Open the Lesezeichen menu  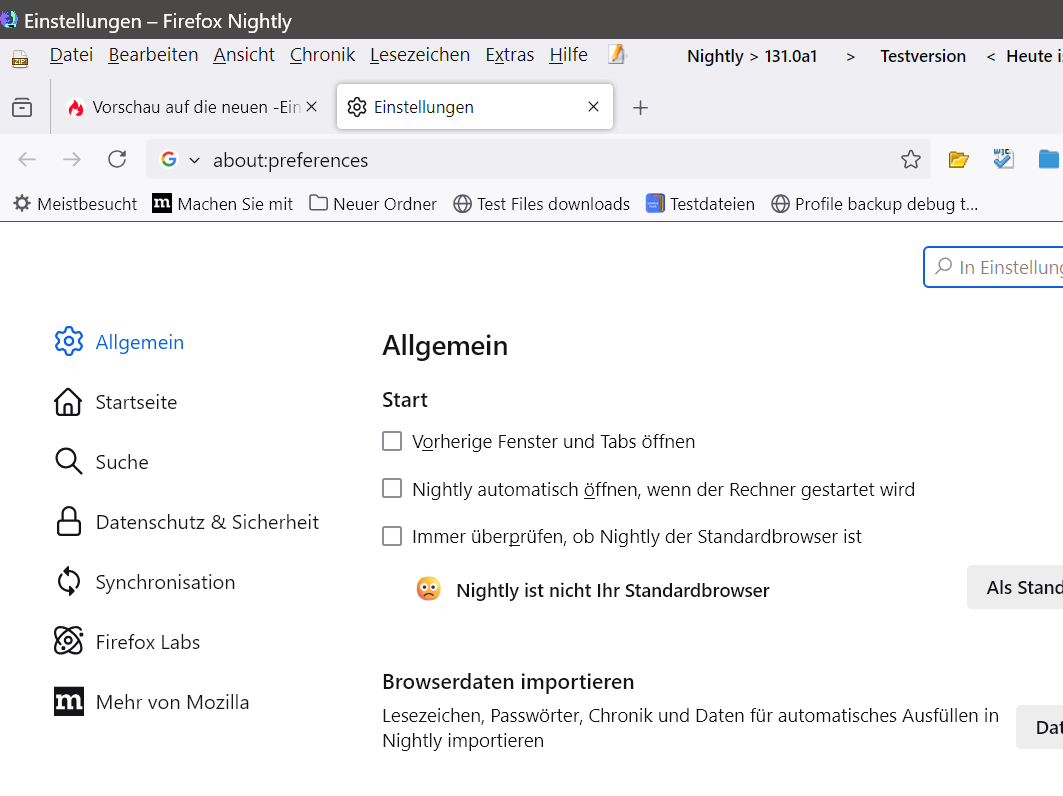pyautogui.click(x=419, y=55)
